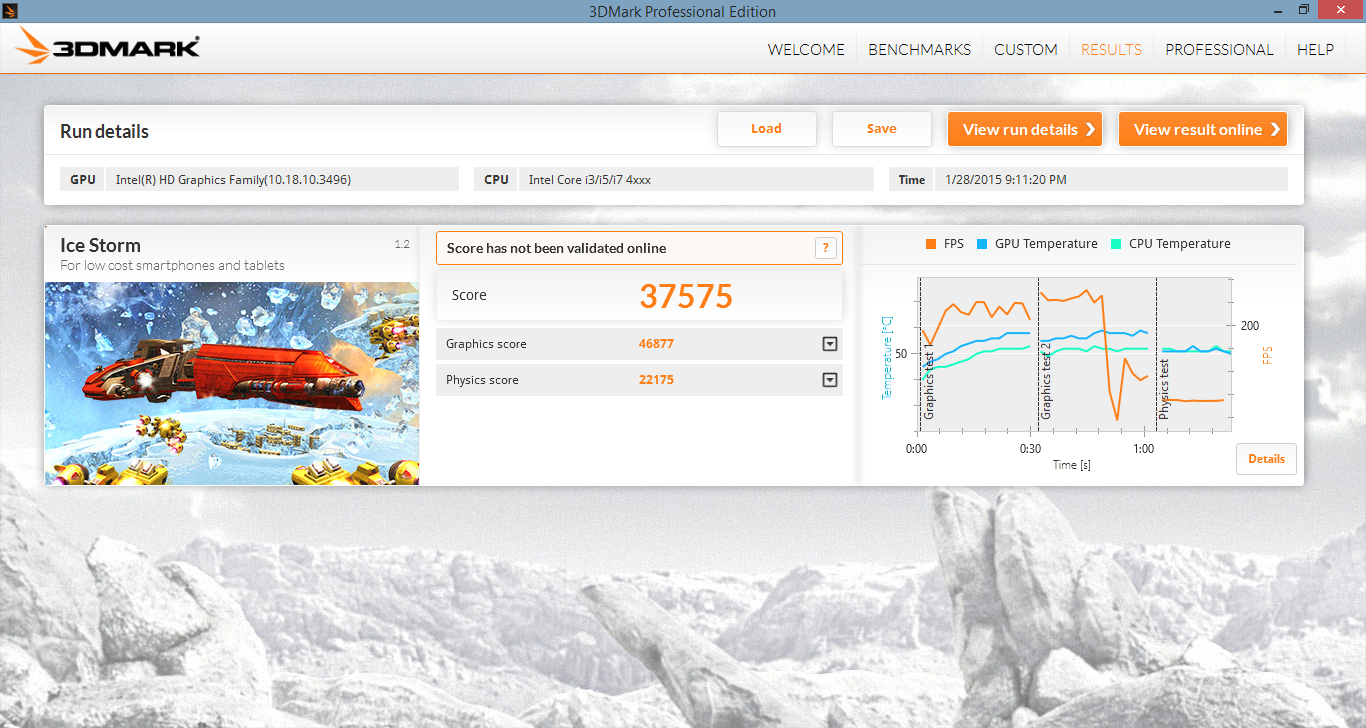Screen dimensions: 1366x728
Task: Click the Physics test chart marker
Action: click(1164, 389)
